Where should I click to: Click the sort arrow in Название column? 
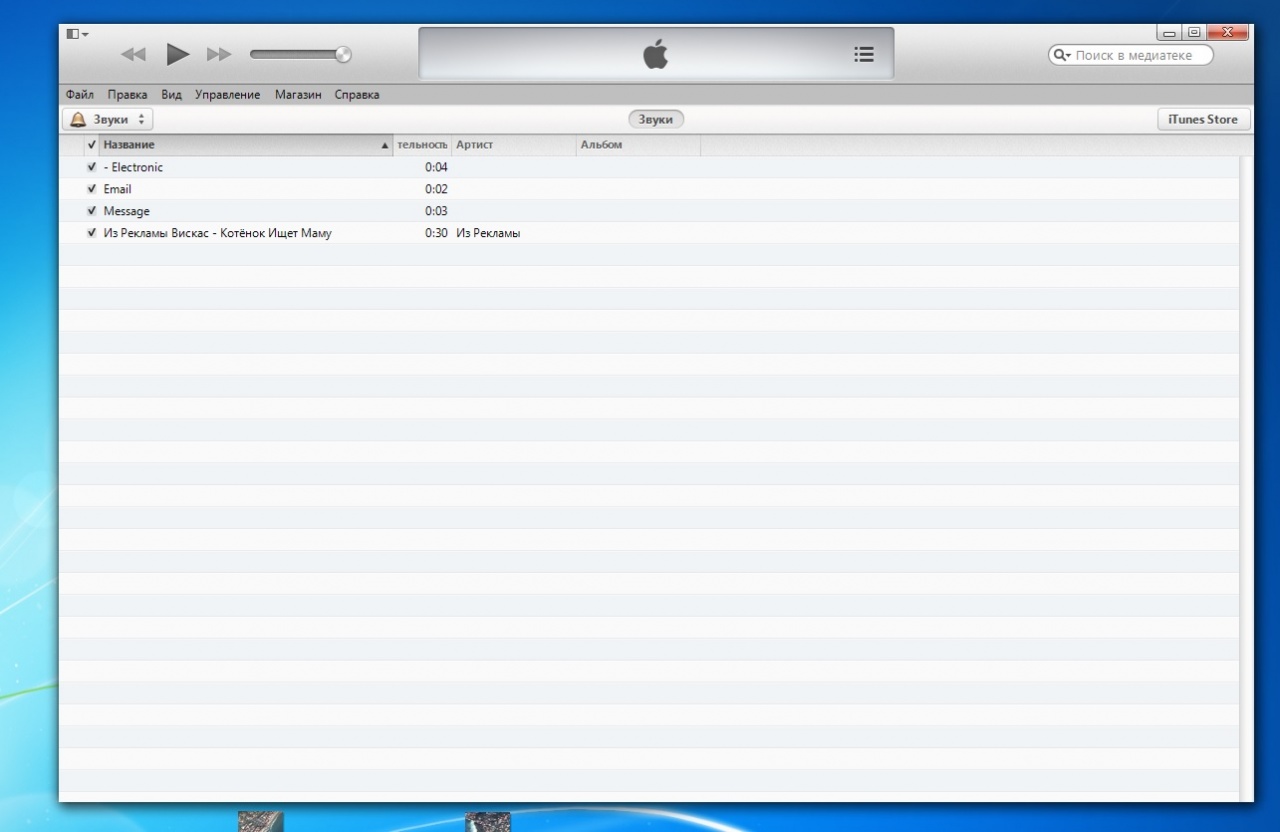coord(386,146)
